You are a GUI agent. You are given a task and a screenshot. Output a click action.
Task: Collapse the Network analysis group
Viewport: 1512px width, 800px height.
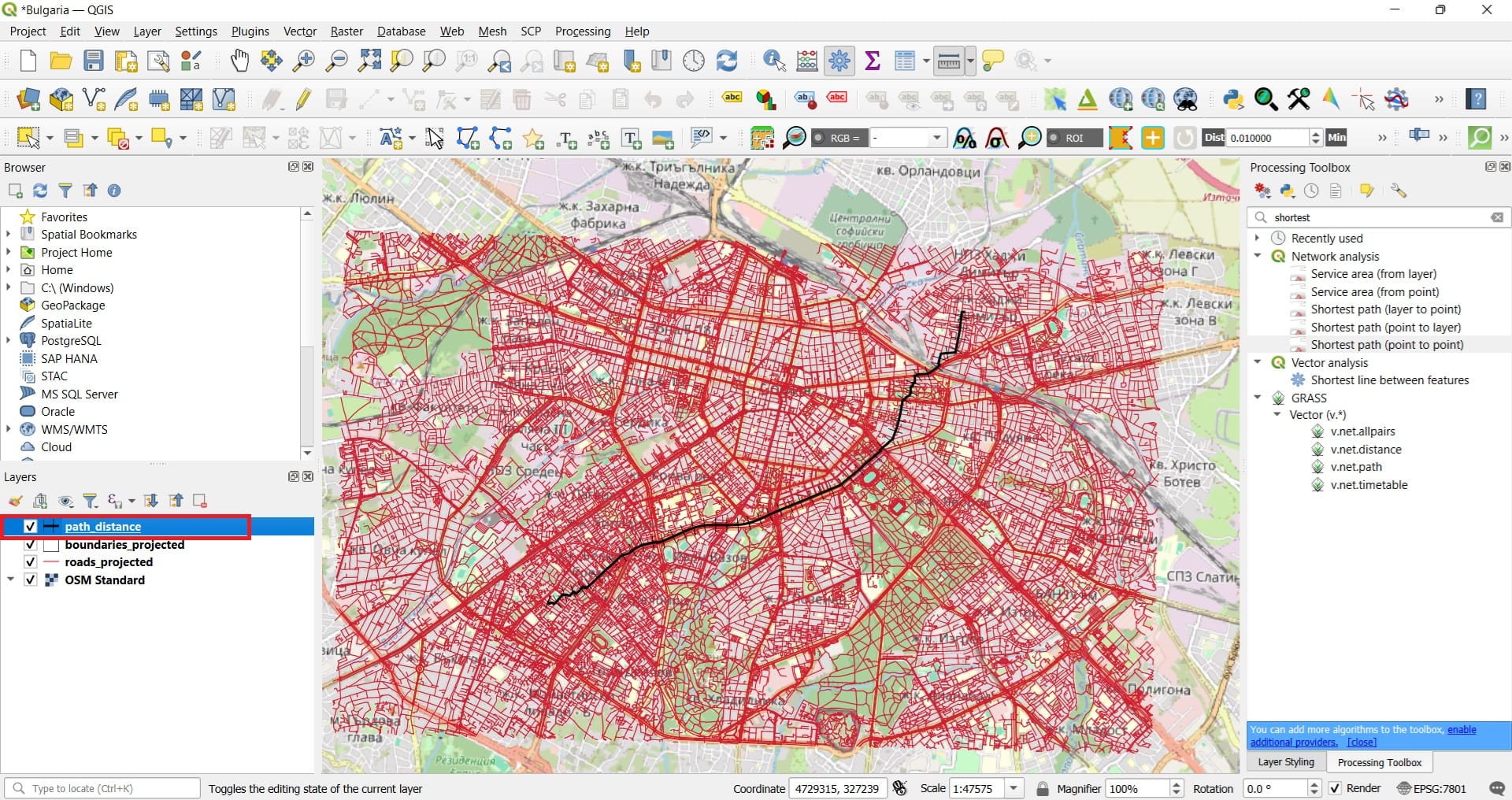coord(1258,256)
